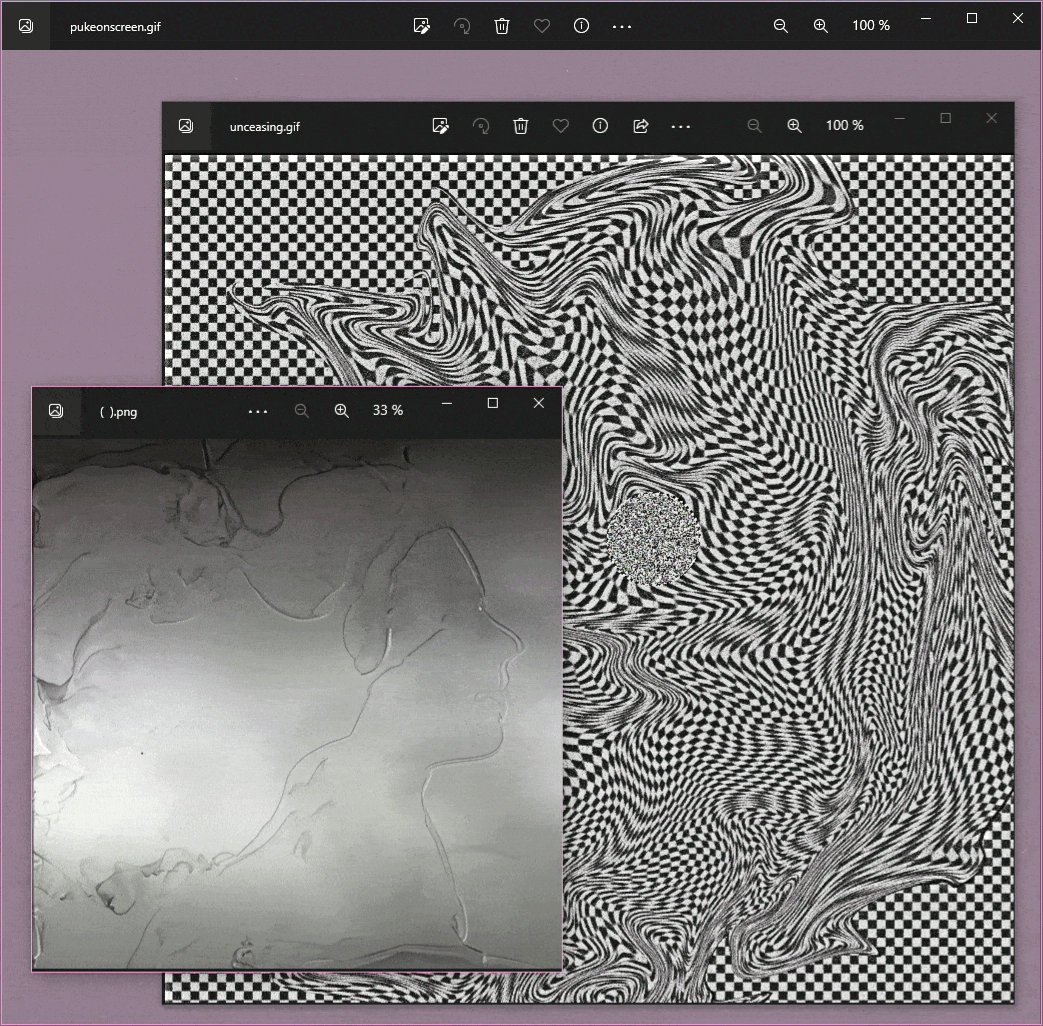Click Photos app icon in pukeonscreen.gif window
1043x1026 pixels.
26,26
